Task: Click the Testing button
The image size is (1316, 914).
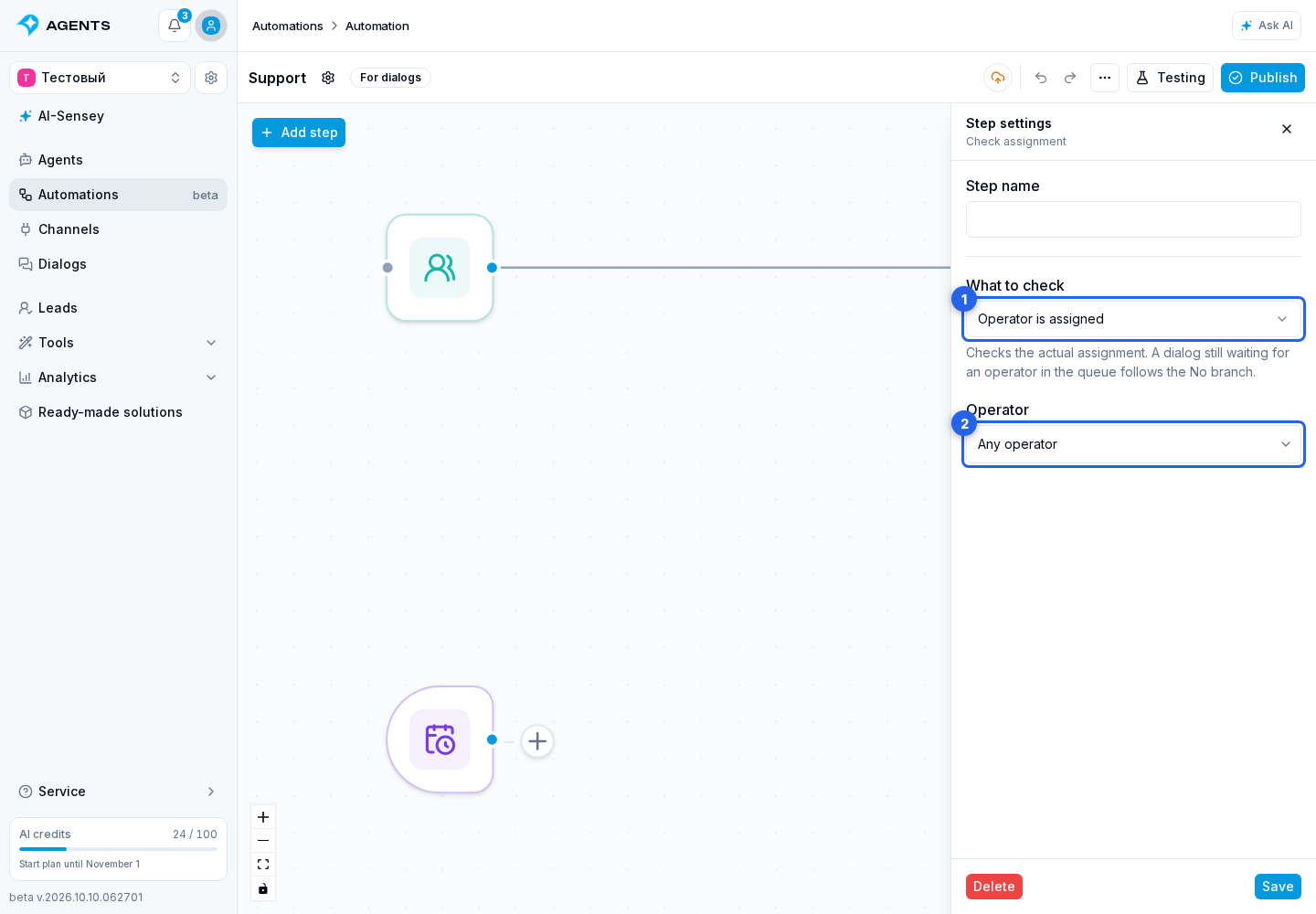Action: pyautogui.click(x=1170, y=78)
